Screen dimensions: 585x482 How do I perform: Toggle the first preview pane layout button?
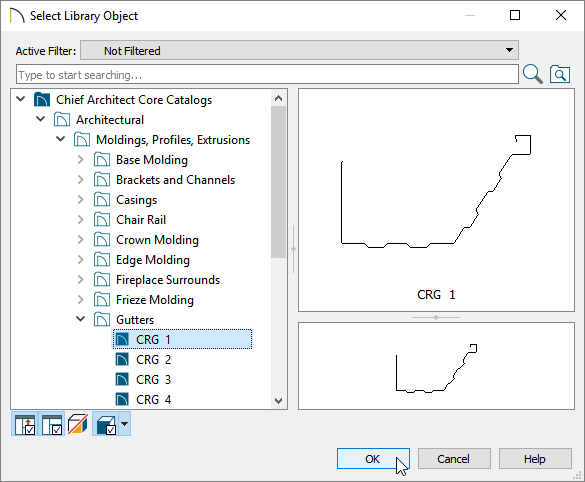click(x=25, y=424)
